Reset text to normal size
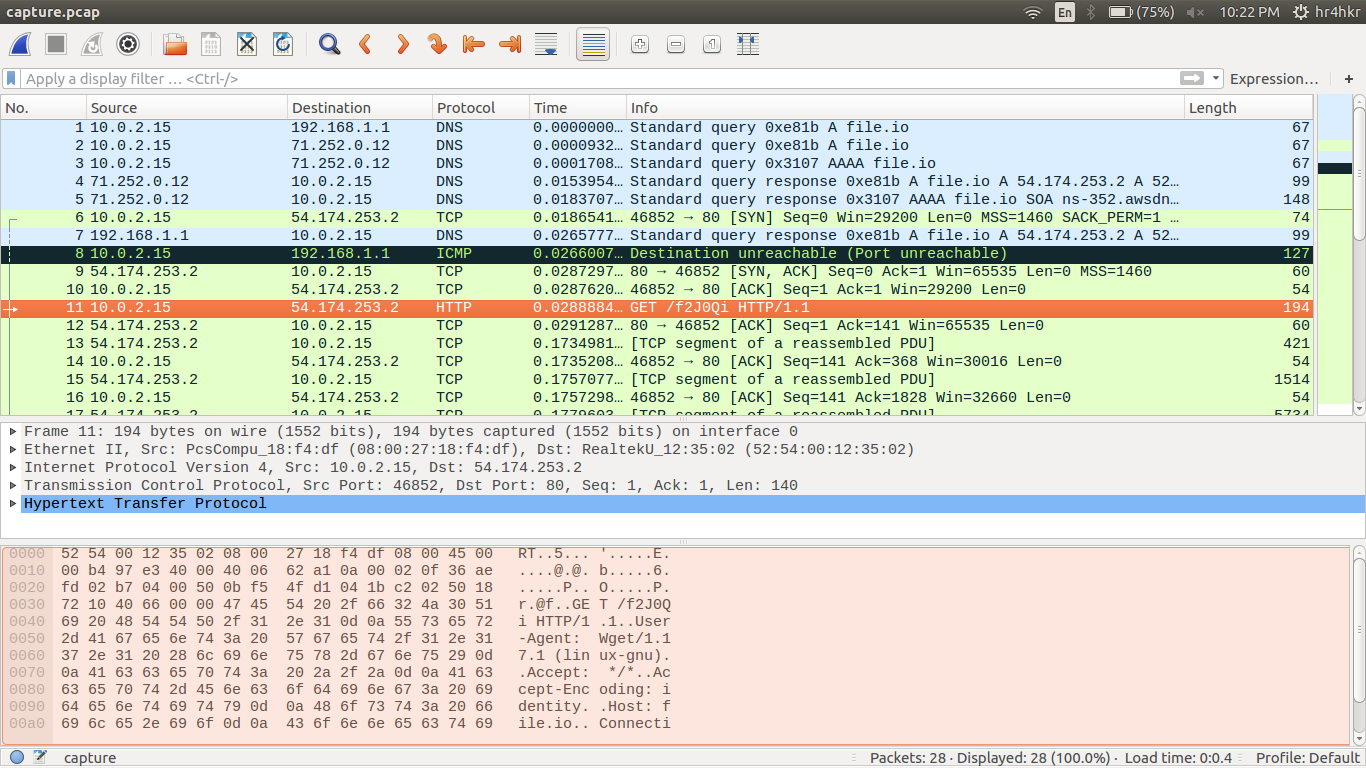Screen dimensions: 1366x768 coord(711,44)
